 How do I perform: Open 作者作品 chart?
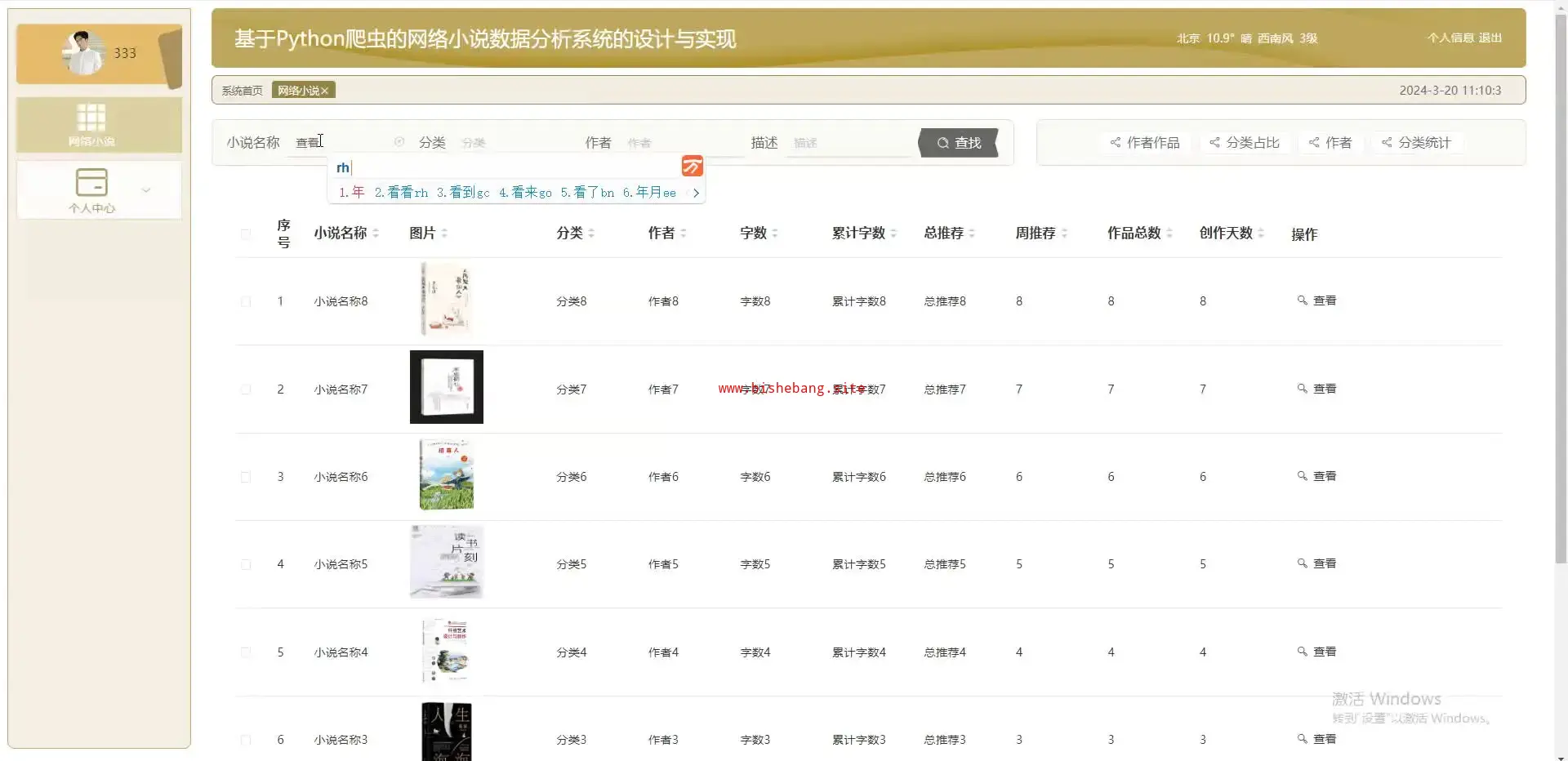(1144, 143)
